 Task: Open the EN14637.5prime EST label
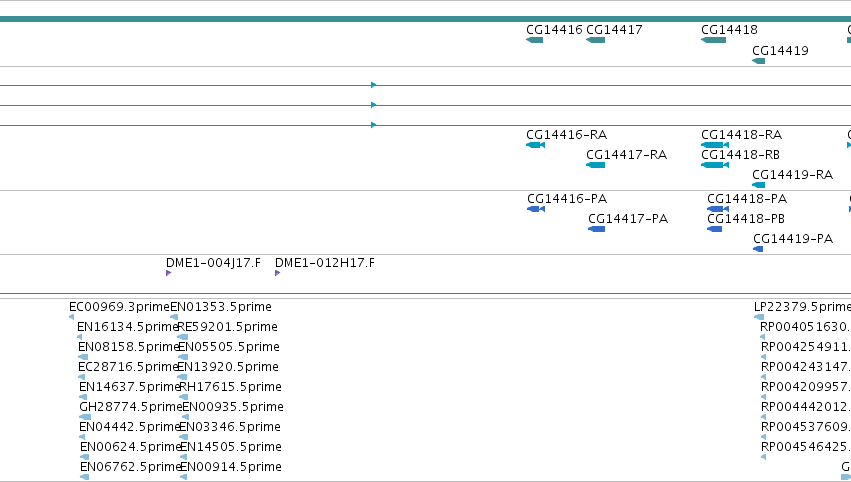click(130, 387)
